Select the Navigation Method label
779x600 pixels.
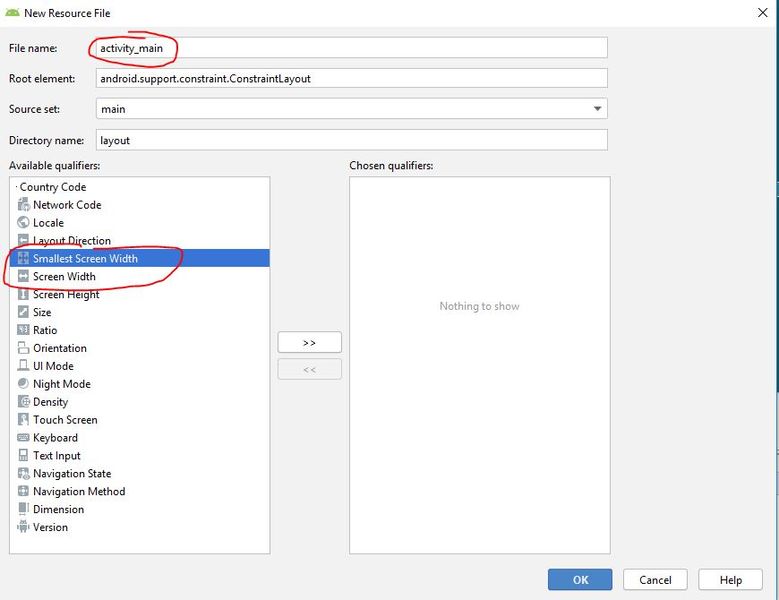pyautogui.click(x=79, y=491)
